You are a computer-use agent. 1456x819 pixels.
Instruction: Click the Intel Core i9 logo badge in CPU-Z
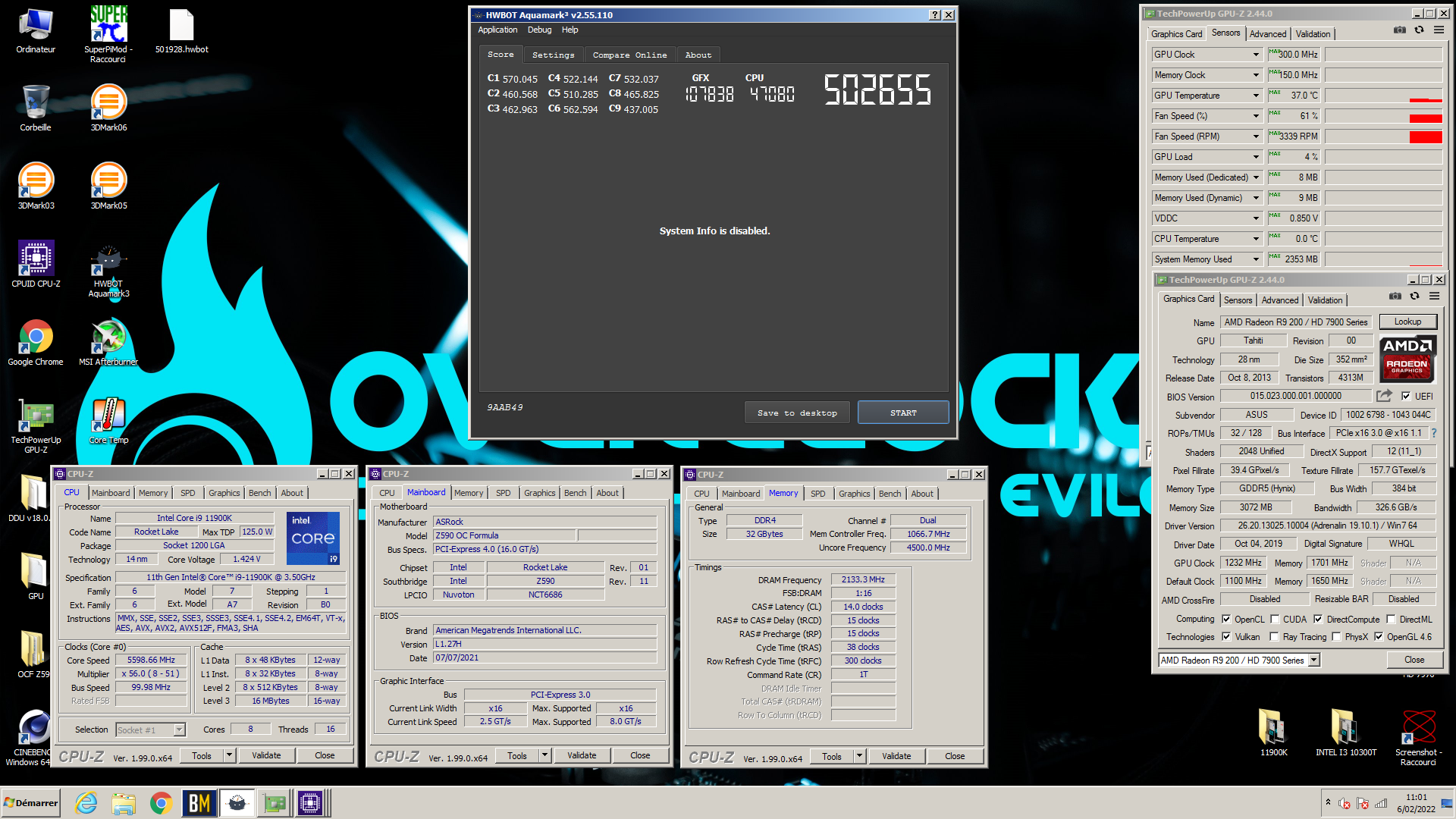(313, 538)
